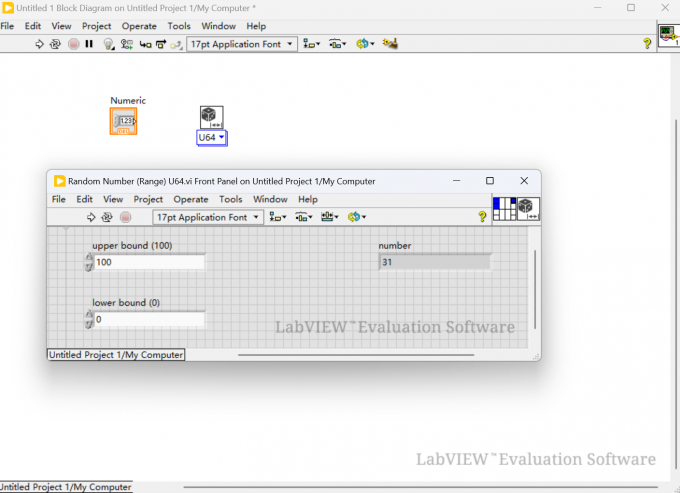Open View menu in block diagram window
This screenshot has height=493, width=680.
click(61, 26)
